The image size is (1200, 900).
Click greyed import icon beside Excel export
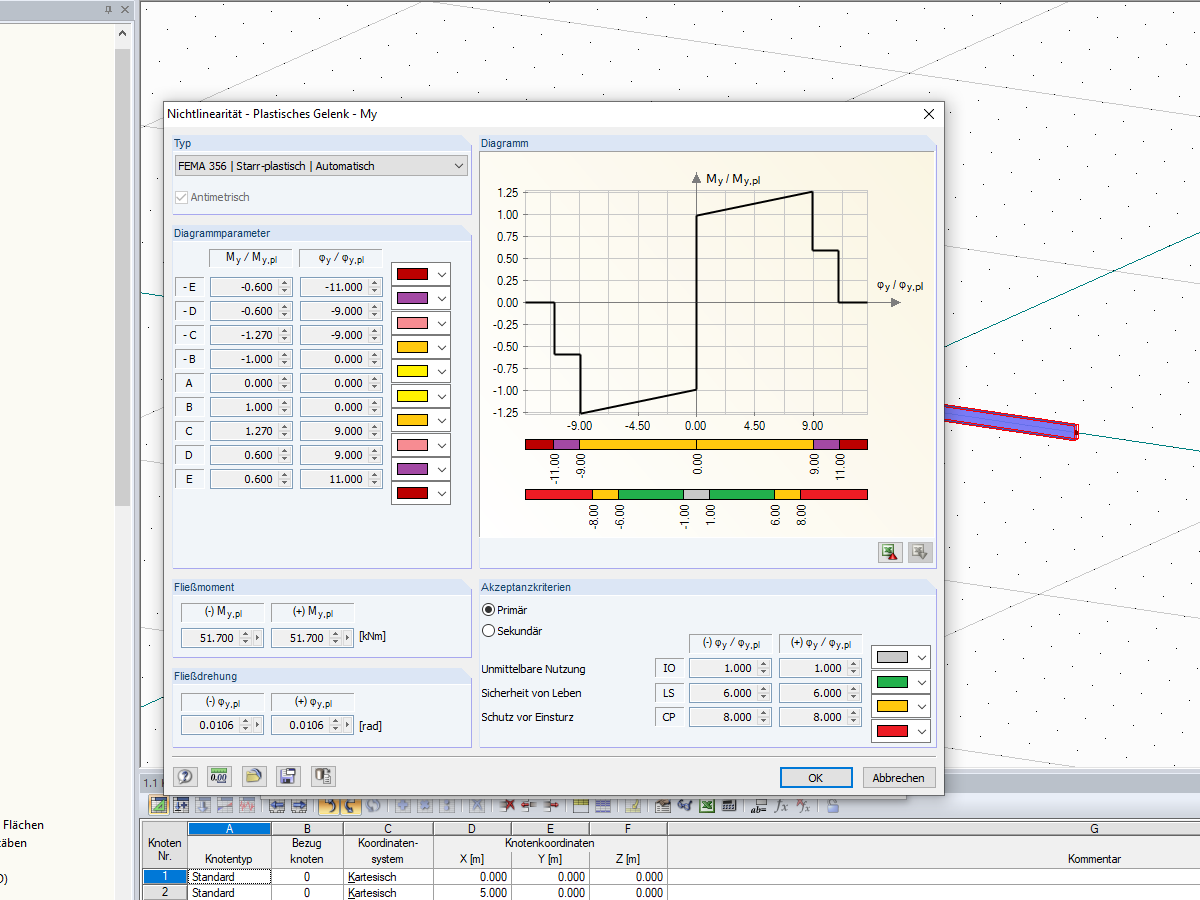920,551
